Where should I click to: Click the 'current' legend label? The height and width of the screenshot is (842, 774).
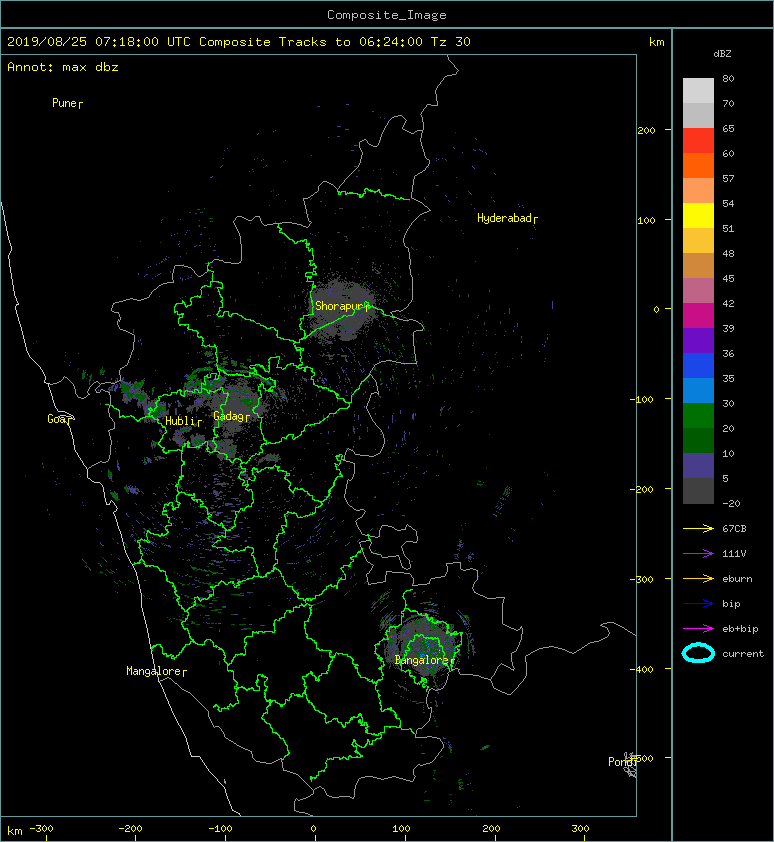pyautogui.click(x=743, y=654)
